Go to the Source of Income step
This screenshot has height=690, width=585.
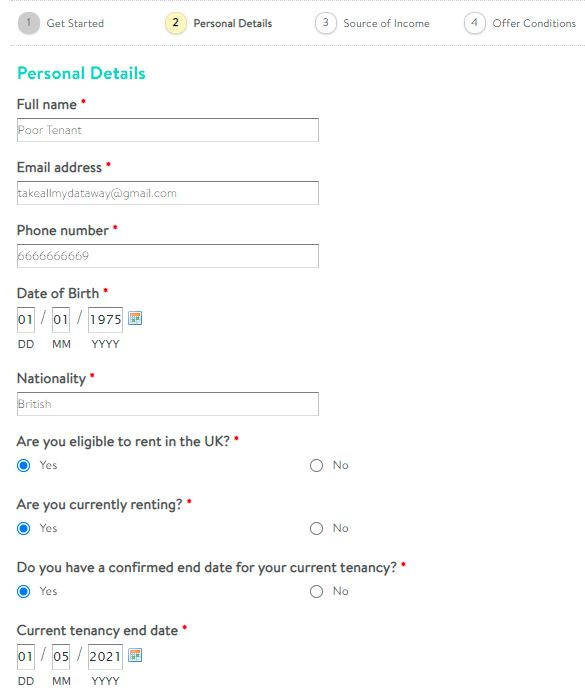(386, 23)
